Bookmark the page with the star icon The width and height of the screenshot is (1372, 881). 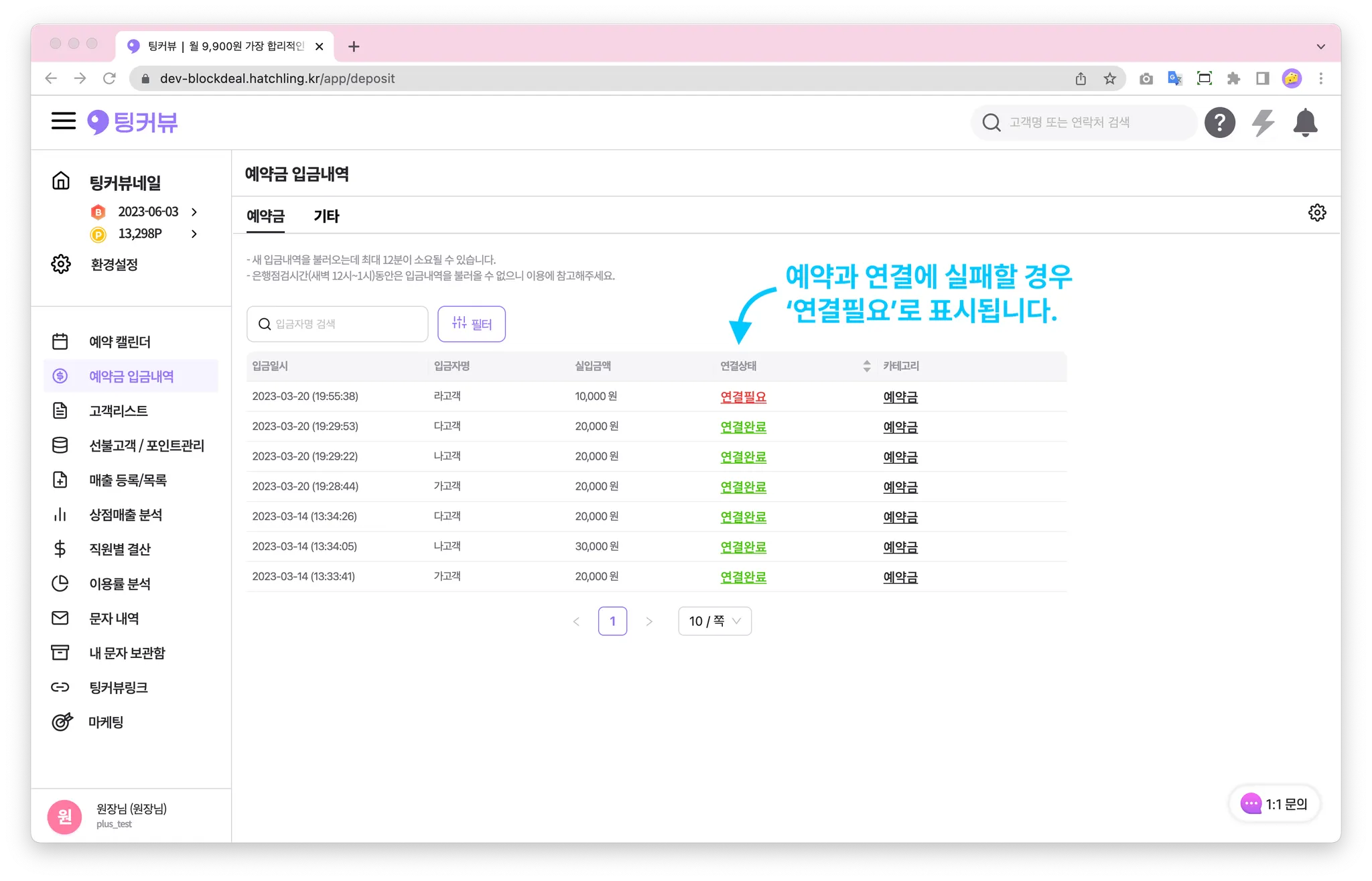click(1109, 78)
